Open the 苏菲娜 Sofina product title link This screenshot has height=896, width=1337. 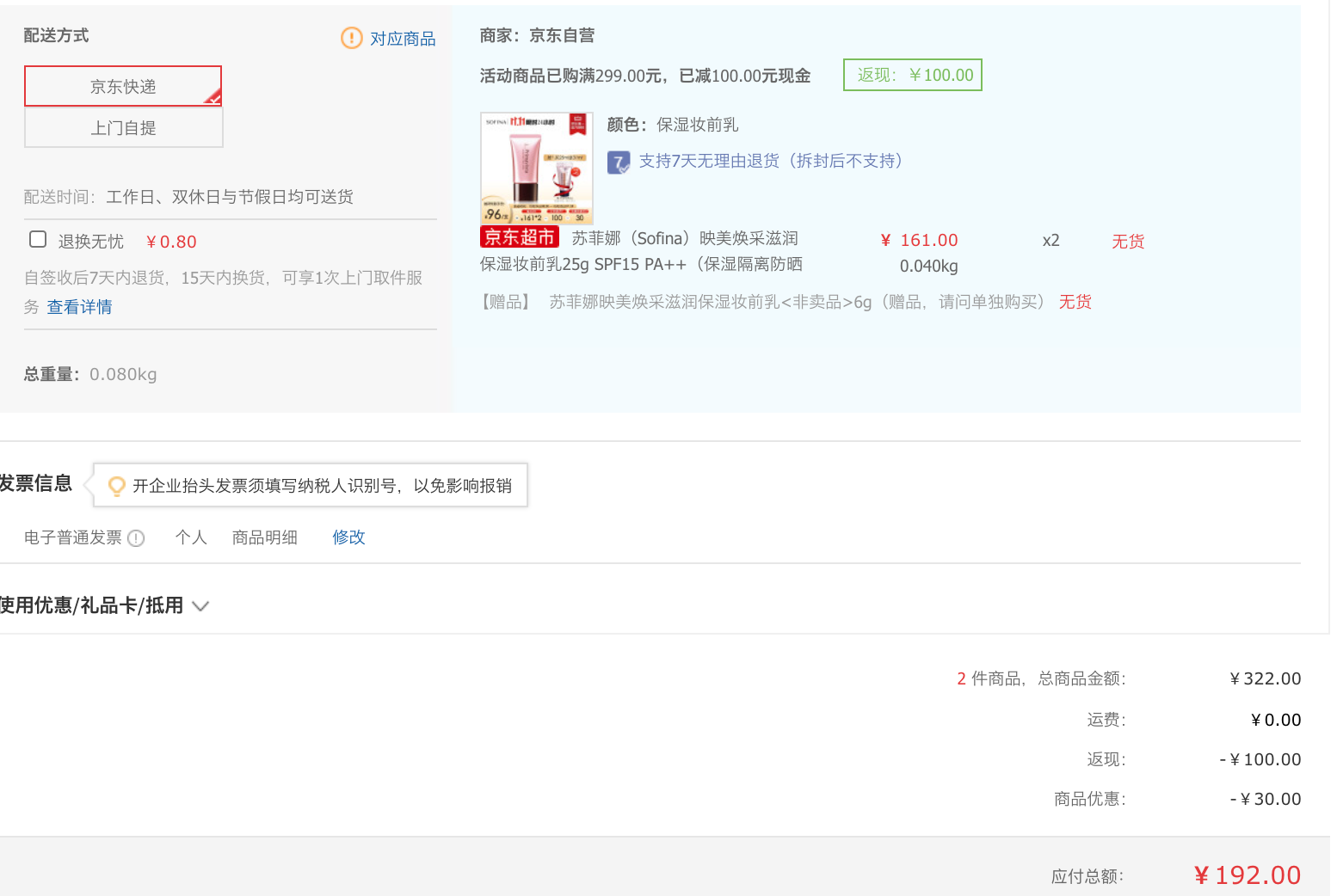click(x=642, y=251)
